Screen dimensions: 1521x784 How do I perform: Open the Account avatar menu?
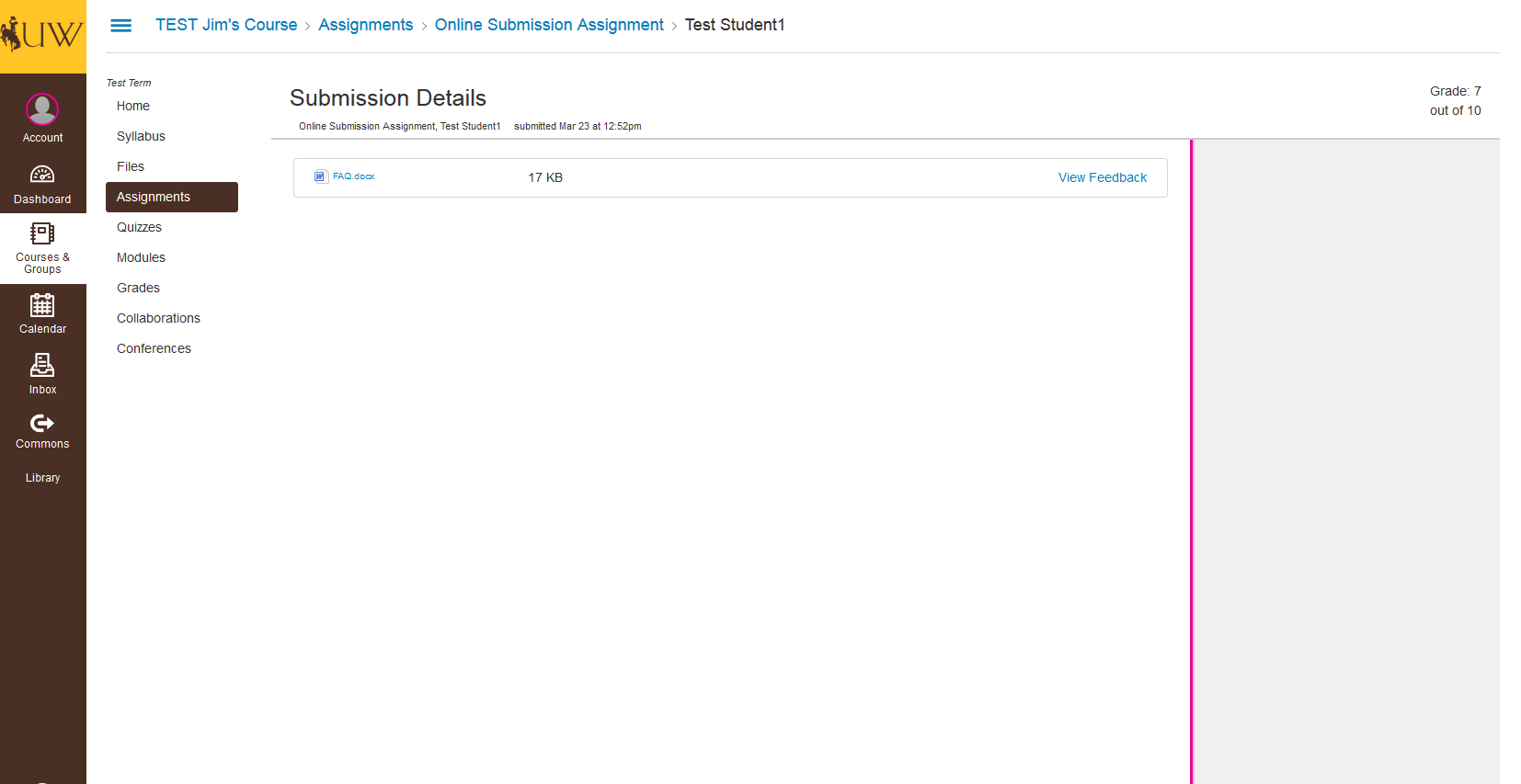42,109
